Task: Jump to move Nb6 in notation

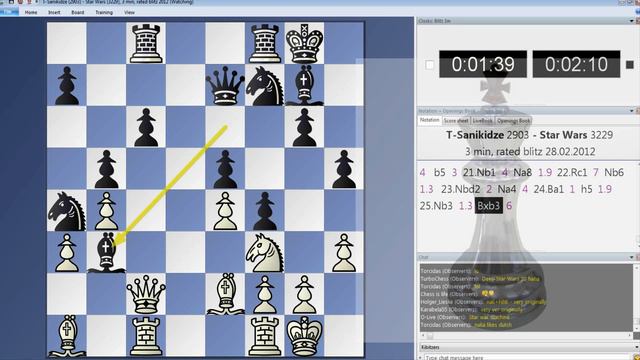Action: (614, 173)
